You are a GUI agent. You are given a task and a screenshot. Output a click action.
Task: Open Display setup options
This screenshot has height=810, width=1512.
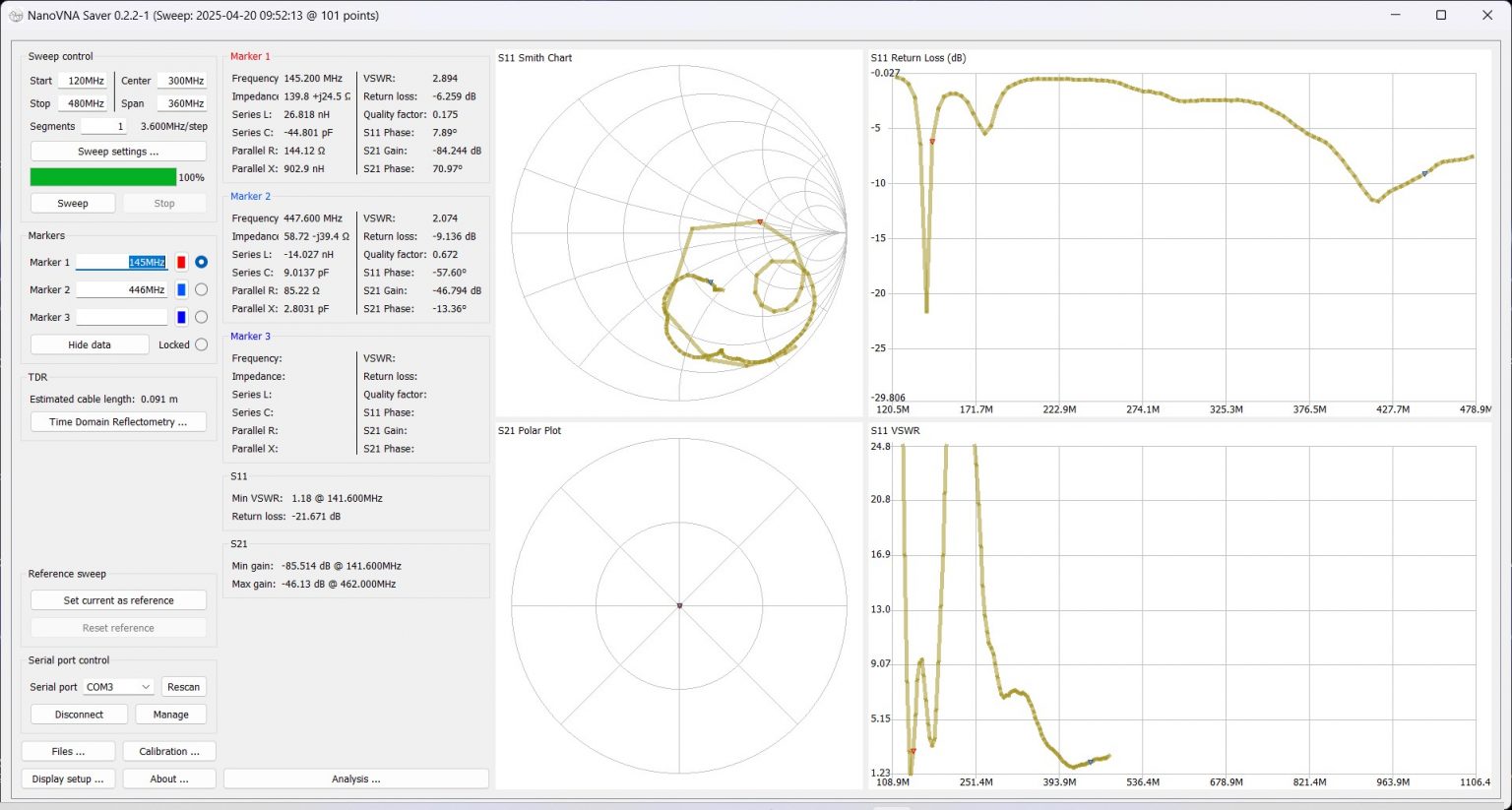pyautogui.click(x=68, y=779)
